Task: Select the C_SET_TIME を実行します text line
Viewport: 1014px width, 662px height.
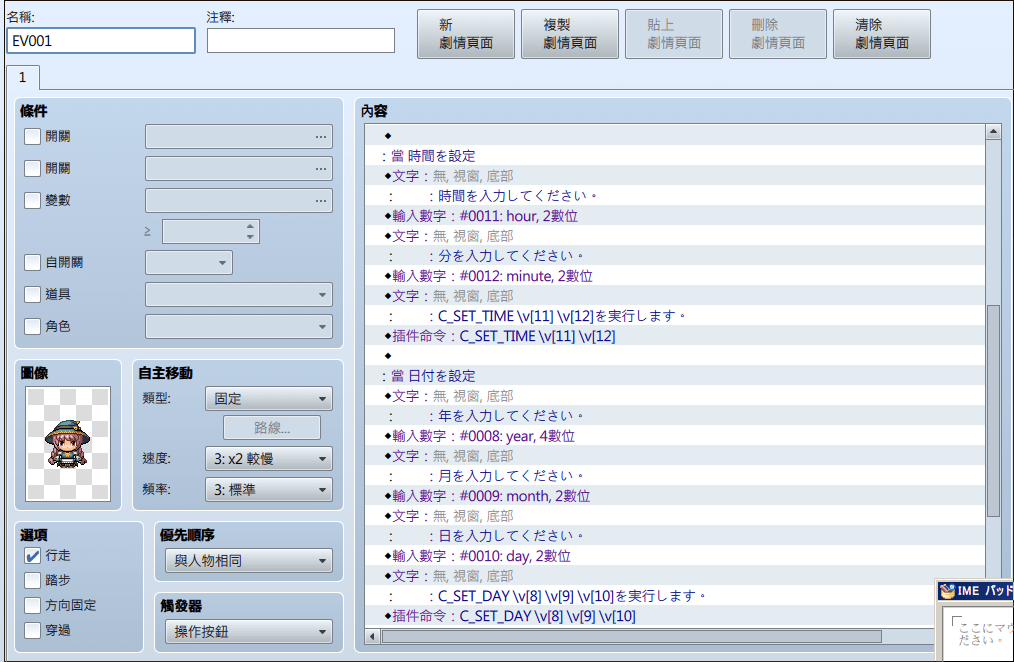Action: (675, 316)
